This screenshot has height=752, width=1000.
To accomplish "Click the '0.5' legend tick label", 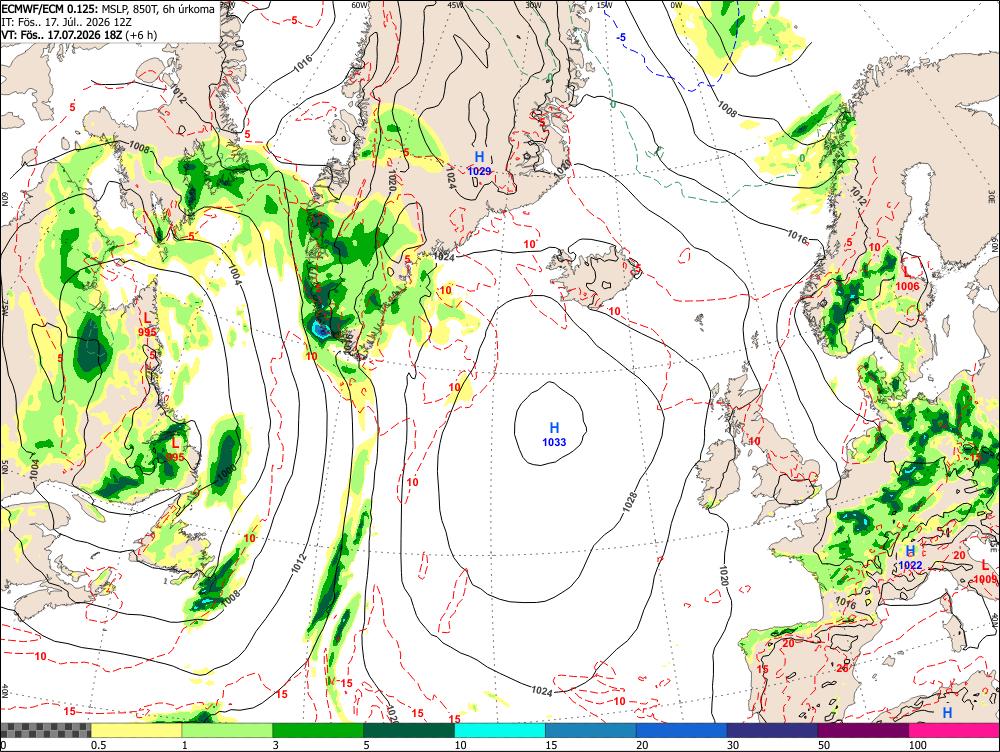I will pos(98,745).
